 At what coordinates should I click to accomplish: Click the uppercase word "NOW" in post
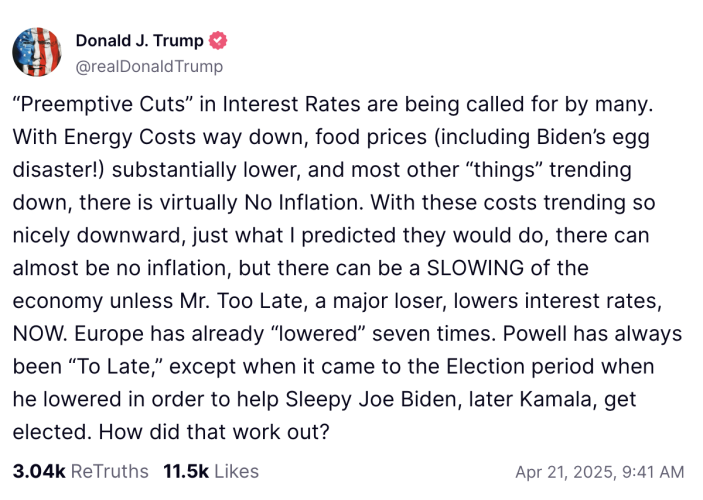tap(36, 335)
